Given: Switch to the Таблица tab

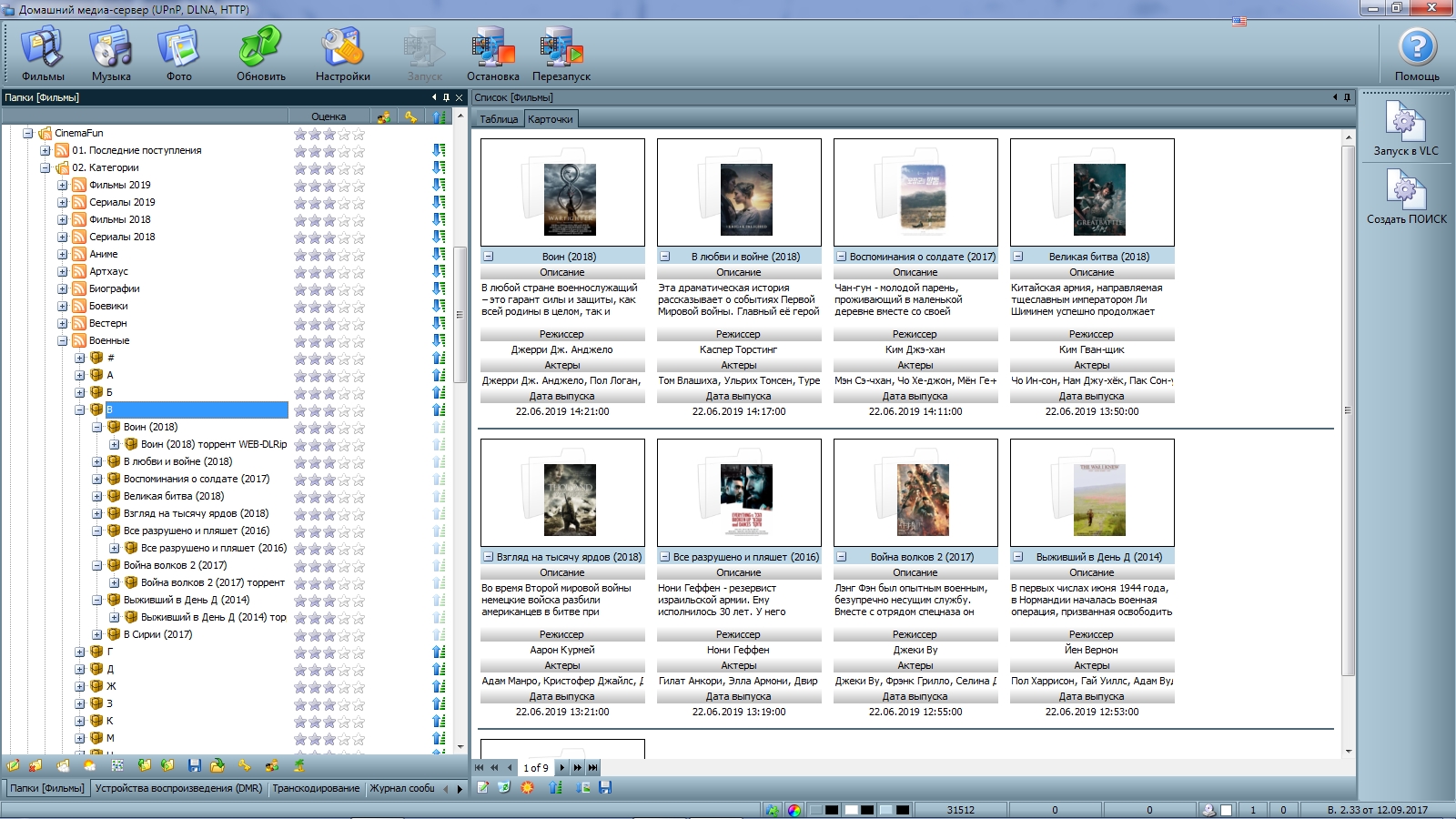Looking at the screenshot, I should coord(499,119).
